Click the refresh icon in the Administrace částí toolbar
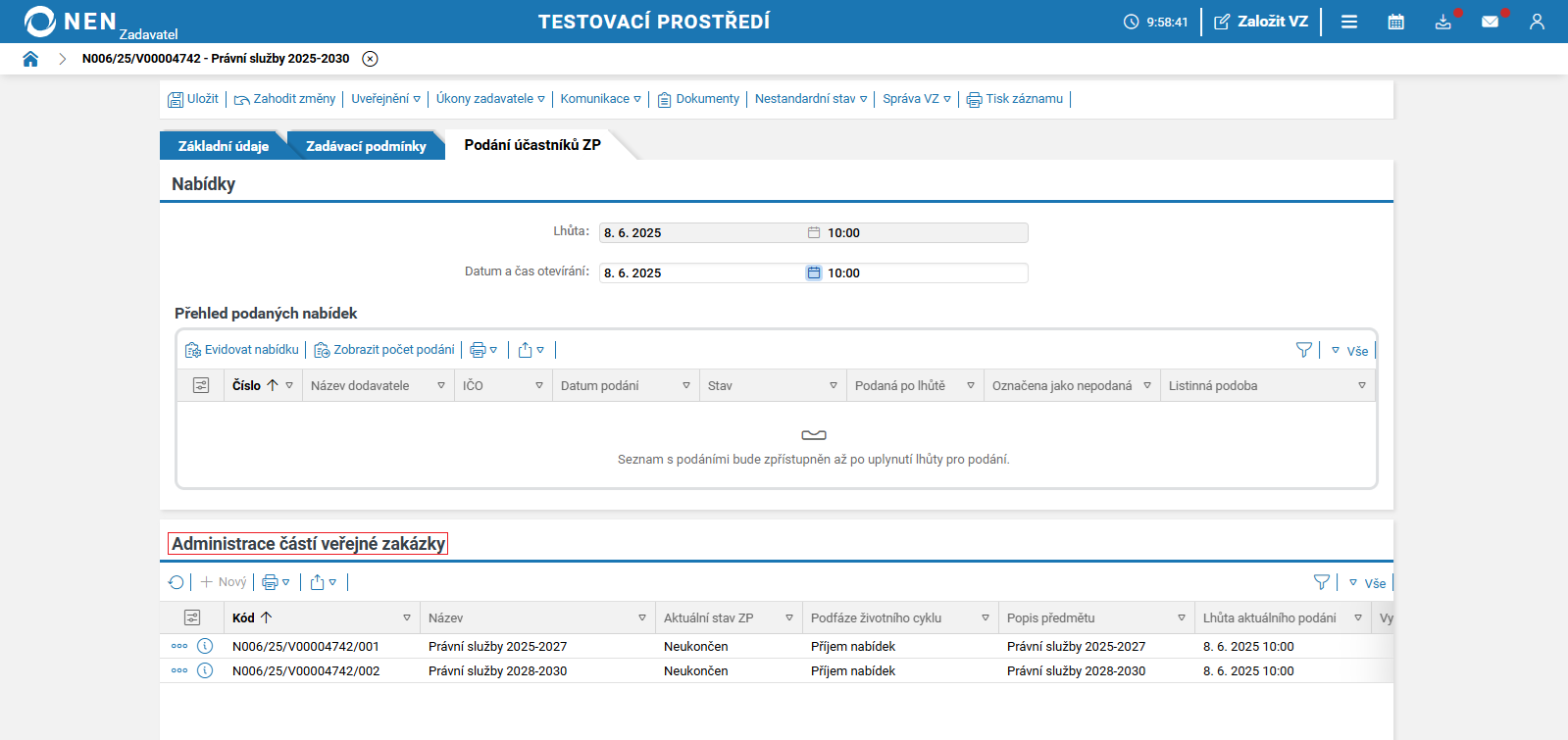Image resolution: width=1568 pixels, height=740 pixels. click(x=177, y=582)
